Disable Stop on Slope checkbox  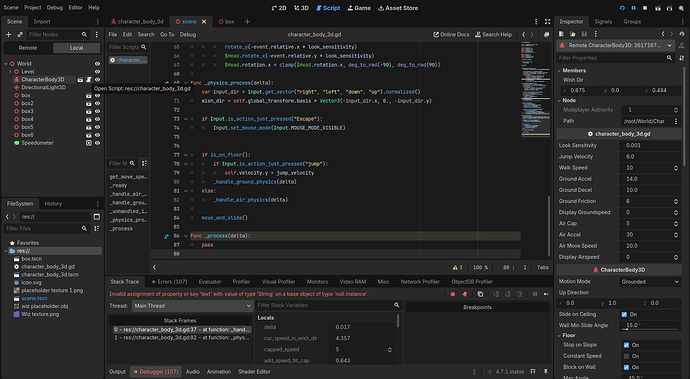pyautogui.click(x=626, y=345)
